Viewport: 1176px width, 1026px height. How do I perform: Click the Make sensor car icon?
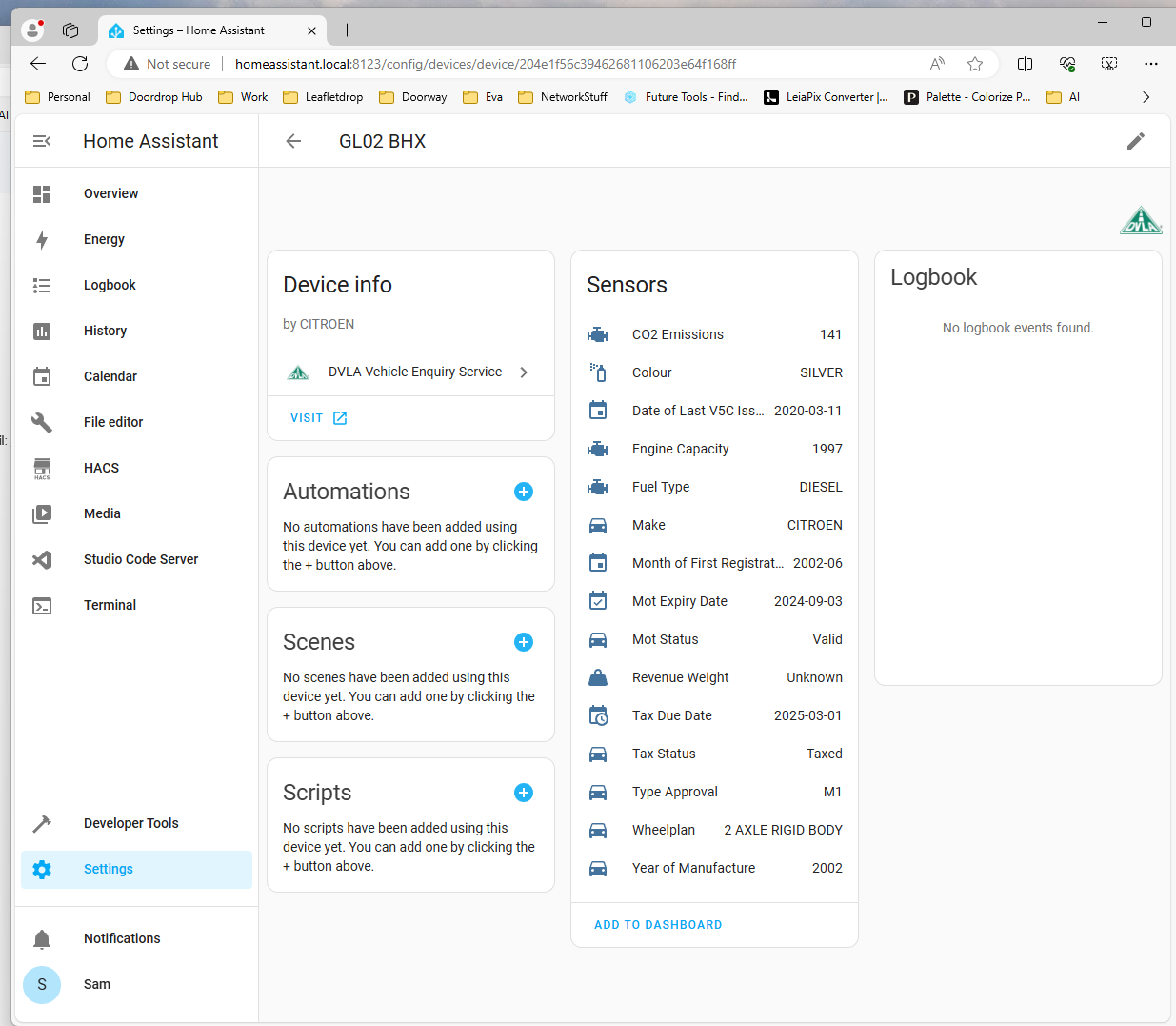598,525
